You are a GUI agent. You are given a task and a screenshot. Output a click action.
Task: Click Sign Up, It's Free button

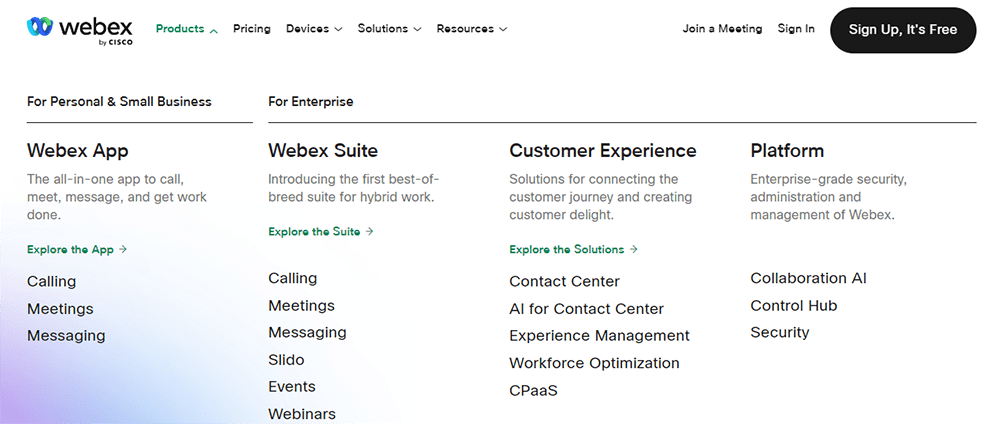pyautogui.click(x=902, y=30)
